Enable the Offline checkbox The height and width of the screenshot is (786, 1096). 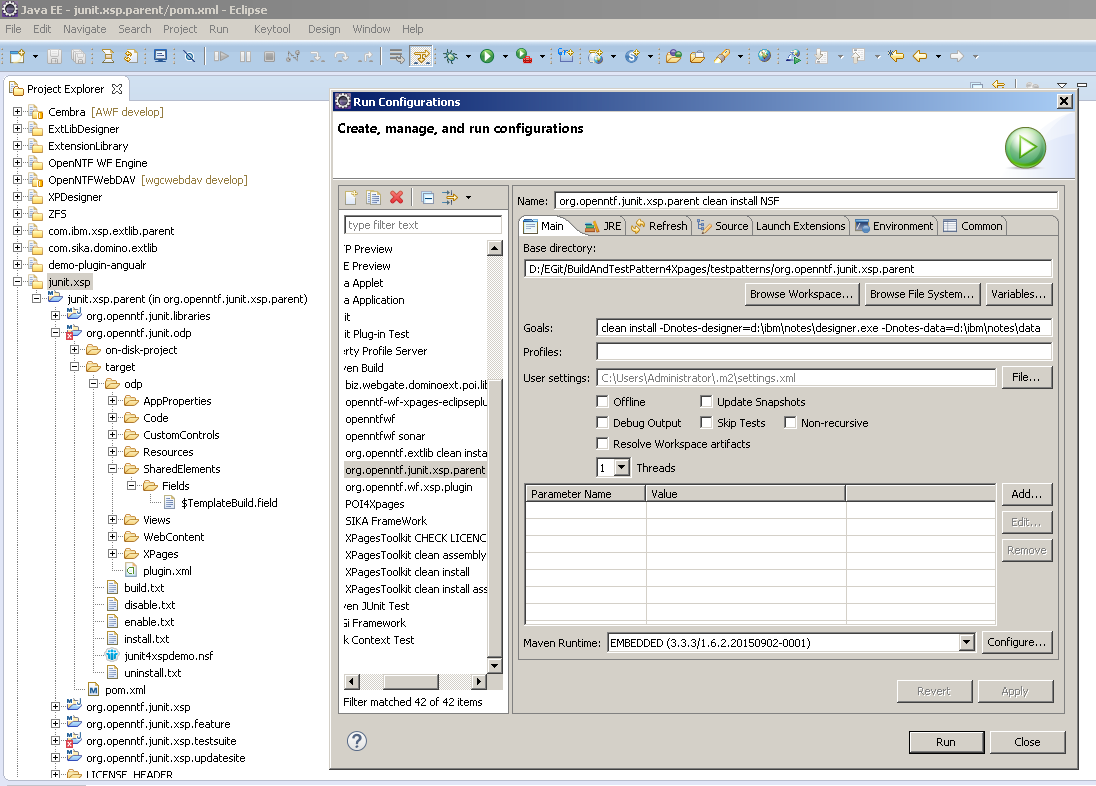pos(602,402)
